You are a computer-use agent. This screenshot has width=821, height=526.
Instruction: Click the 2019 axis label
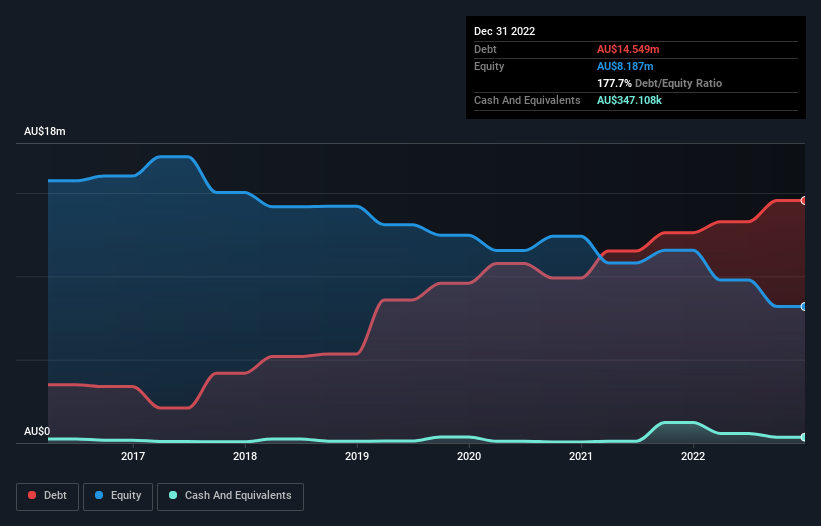point(357,456)
